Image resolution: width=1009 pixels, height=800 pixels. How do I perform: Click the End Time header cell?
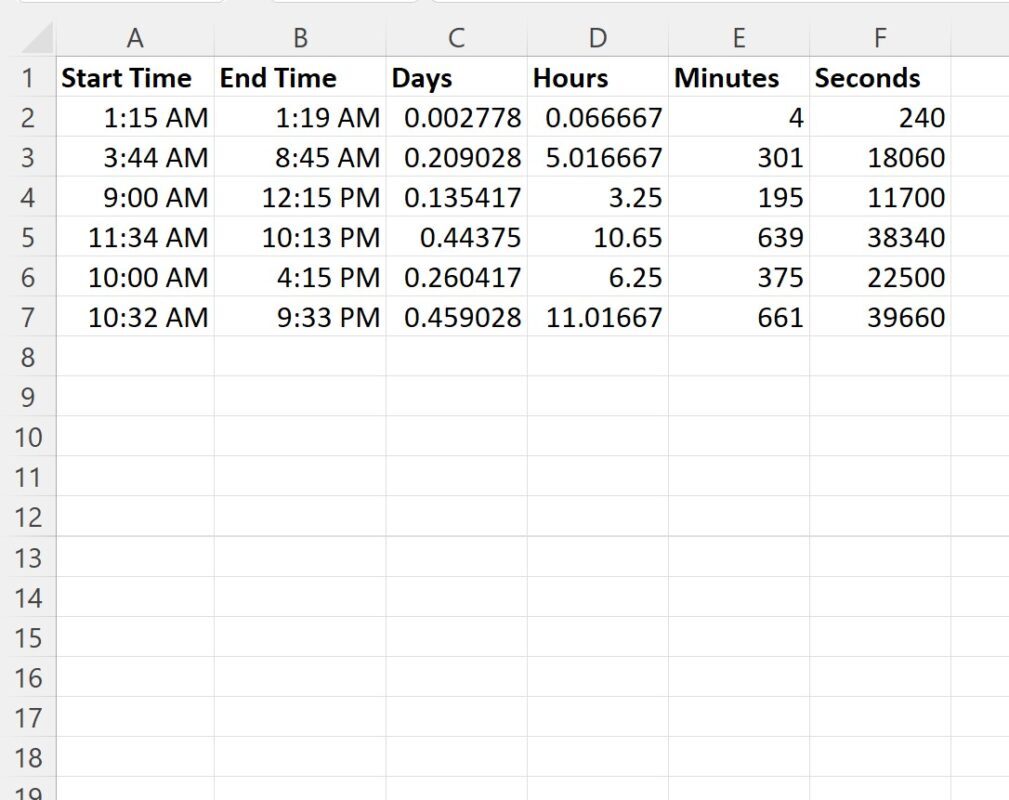coord(299,78)
